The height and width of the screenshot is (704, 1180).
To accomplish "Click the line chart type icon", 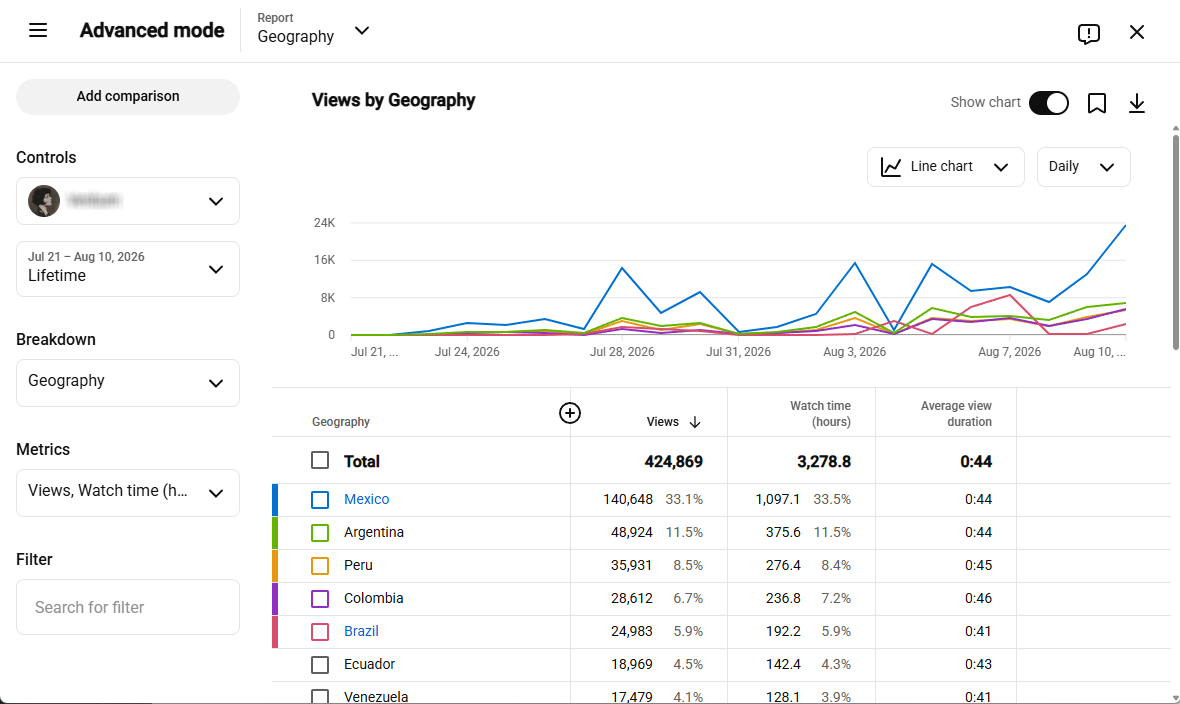I will point(891,167).
